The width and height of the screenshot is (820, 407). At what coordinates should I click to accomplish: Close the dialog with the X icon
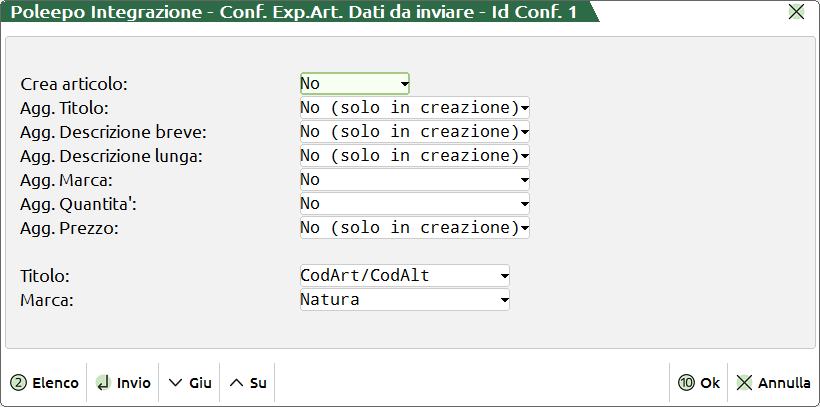click(796, 12)
